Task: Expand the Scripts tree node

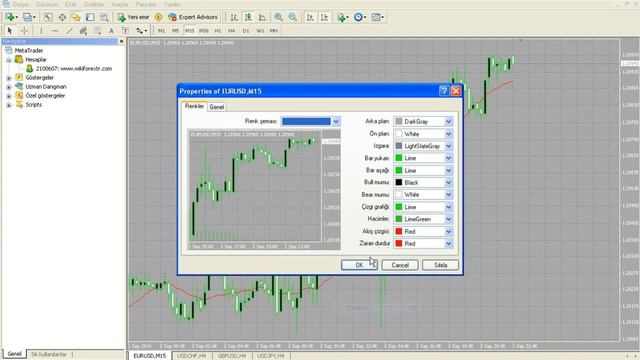Action: tap(9, 105)
